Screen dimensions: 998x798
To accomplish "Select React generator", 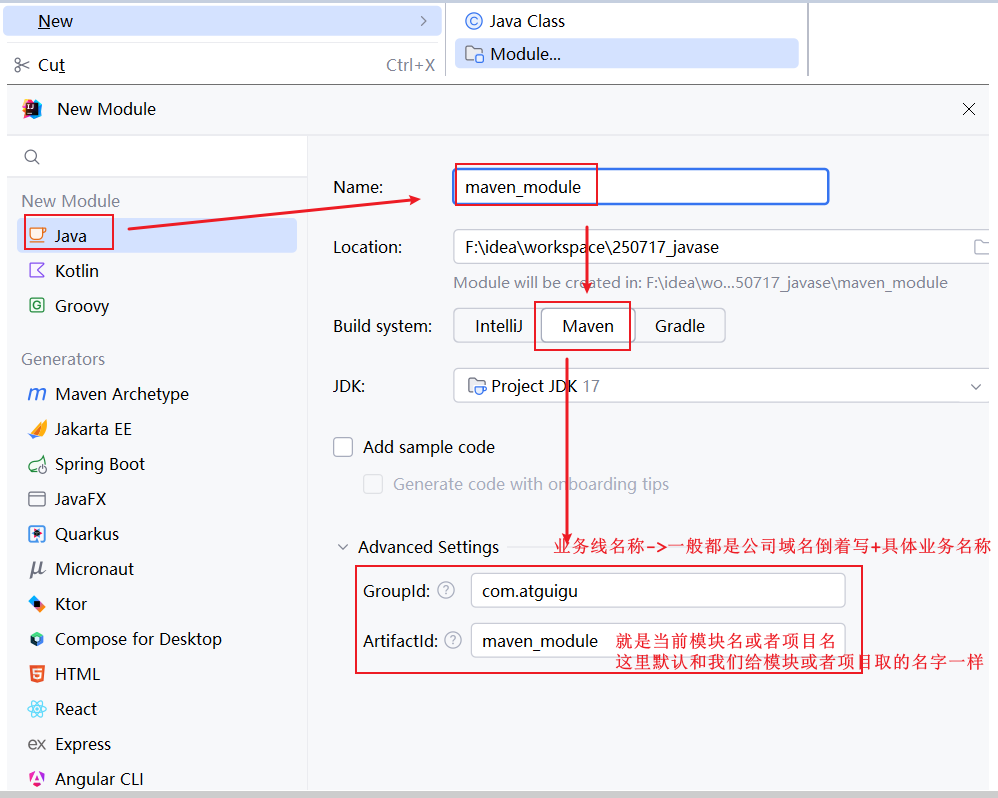I will click(157, 709).
